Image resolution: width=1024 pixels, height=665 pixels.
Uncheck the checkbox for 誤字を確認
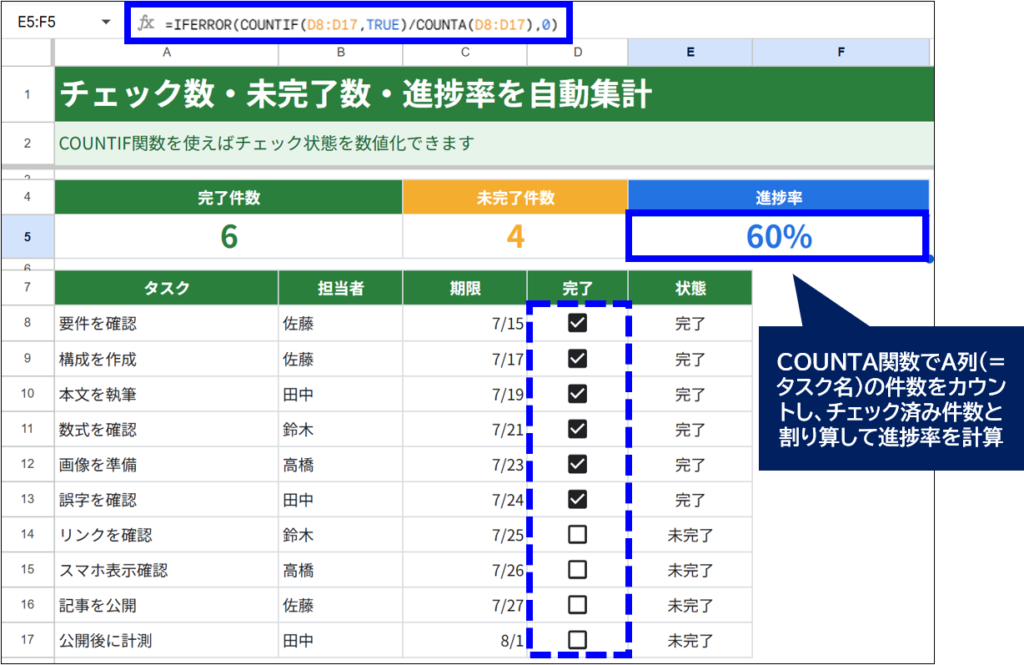577,499
